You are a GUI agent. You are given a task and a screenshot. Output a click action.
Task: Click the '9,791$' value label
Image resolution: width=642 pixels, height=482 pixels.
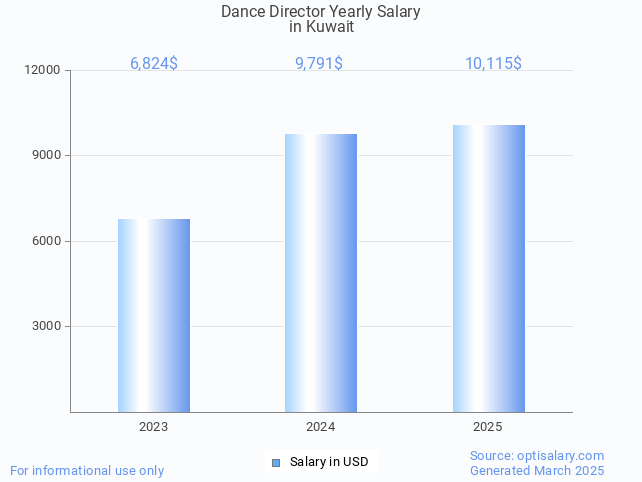[319, 63]
